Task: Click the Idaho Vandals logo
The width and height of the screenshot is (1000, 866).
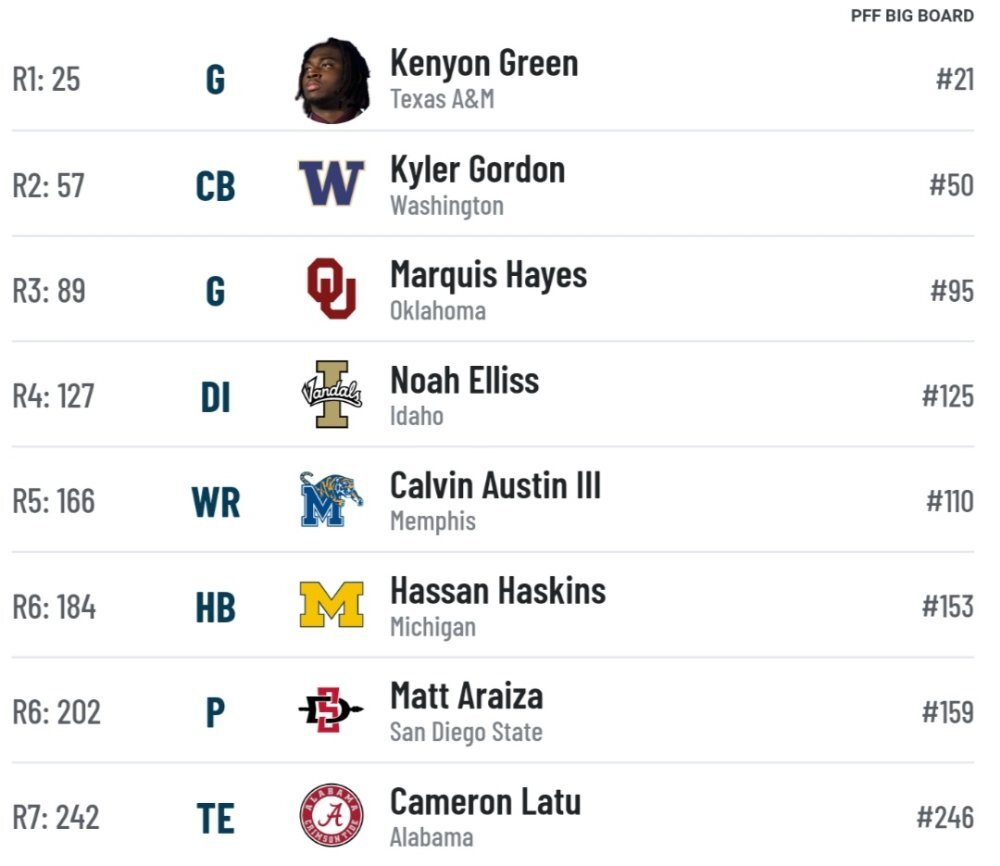Action: pos(332,394)
